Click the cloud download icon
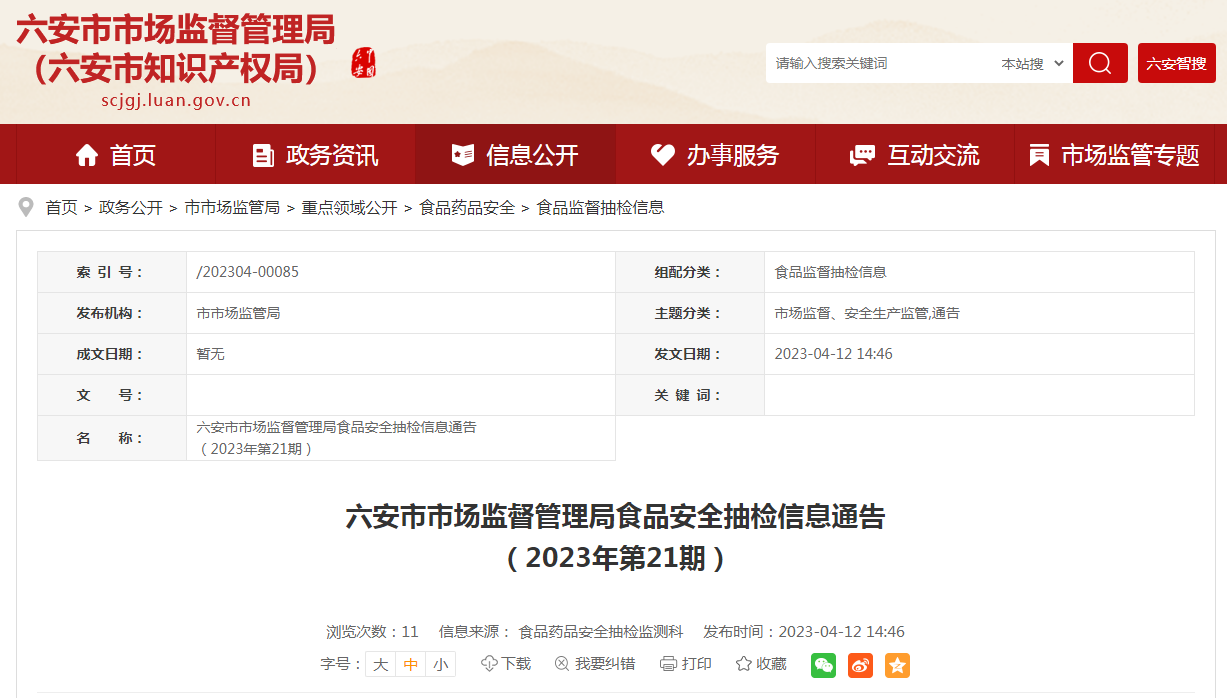Viewport: 1227px width, 698px height. click(x=489, y=664)
